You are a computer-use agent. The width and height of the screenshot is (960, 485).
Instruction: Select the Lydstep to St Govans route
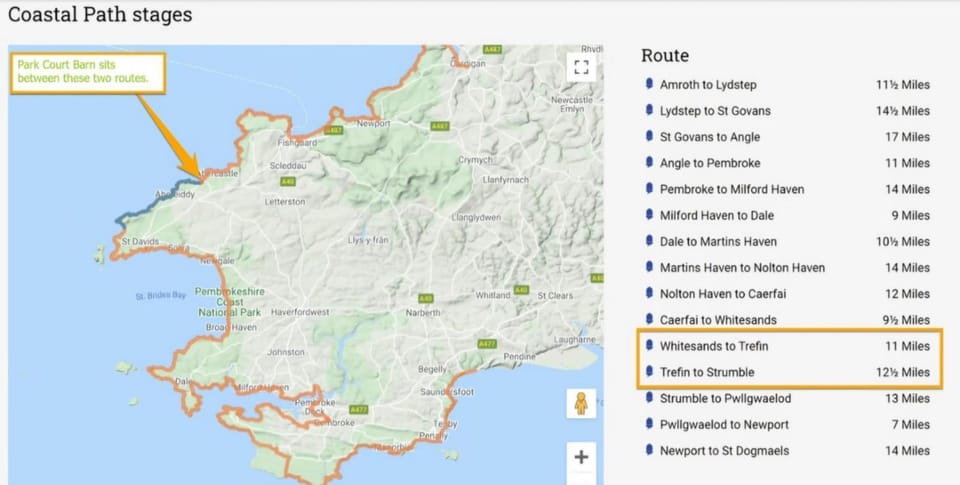pyautogui.click(x=715, y=111)
